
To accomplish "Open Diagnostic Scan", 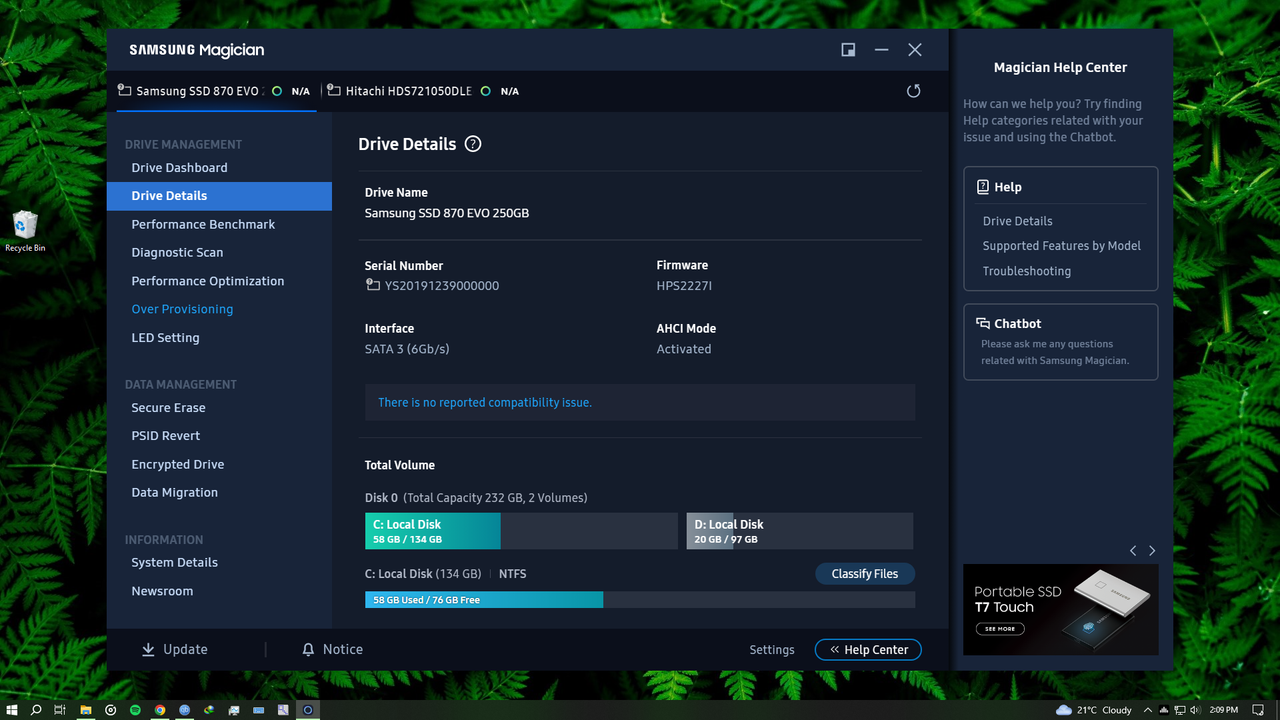I will pos(177,253).
